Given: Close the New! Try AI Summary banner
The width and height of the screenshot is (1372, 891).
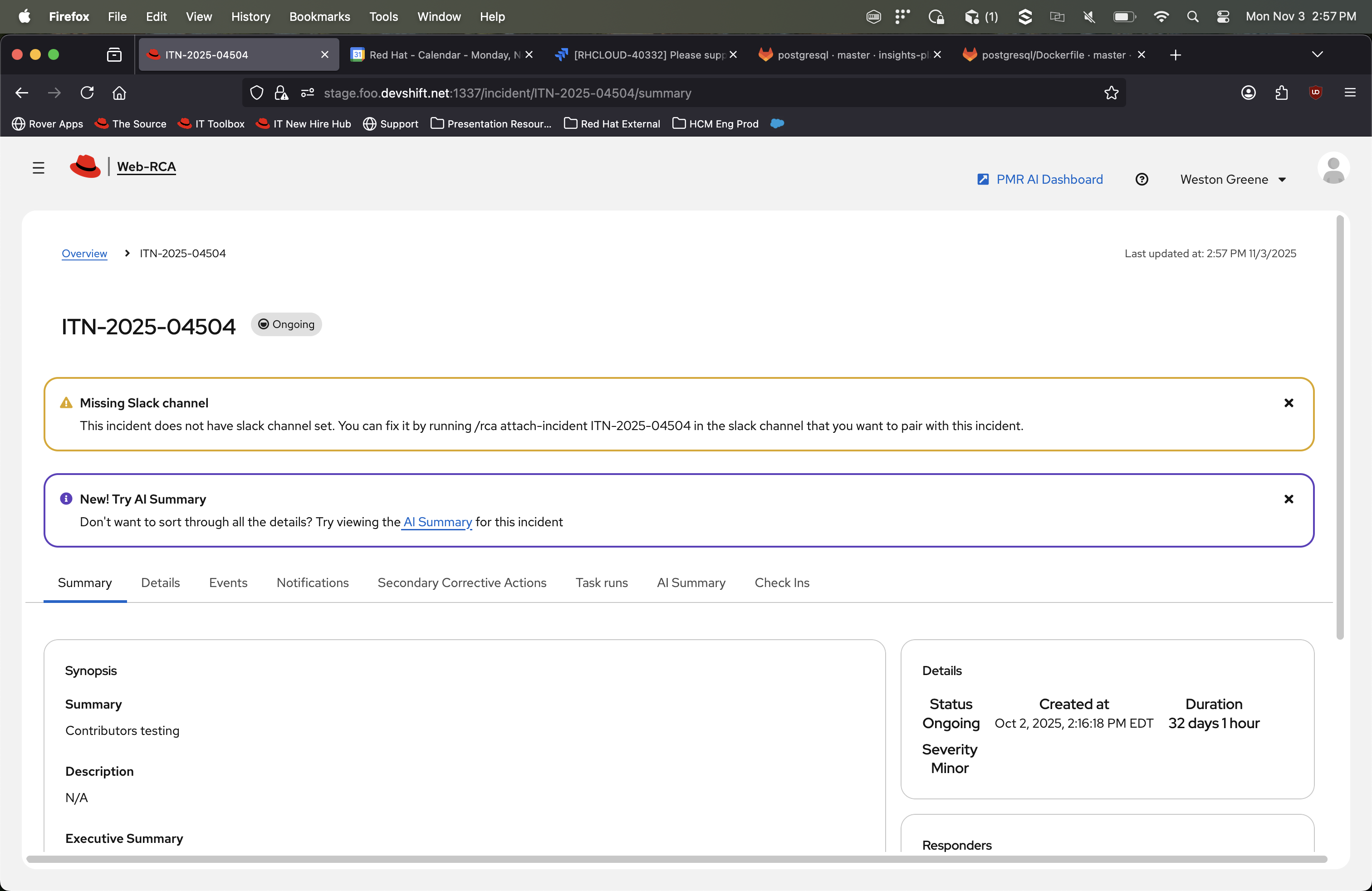Looking at the screenshot, I should click(1289, 499).
